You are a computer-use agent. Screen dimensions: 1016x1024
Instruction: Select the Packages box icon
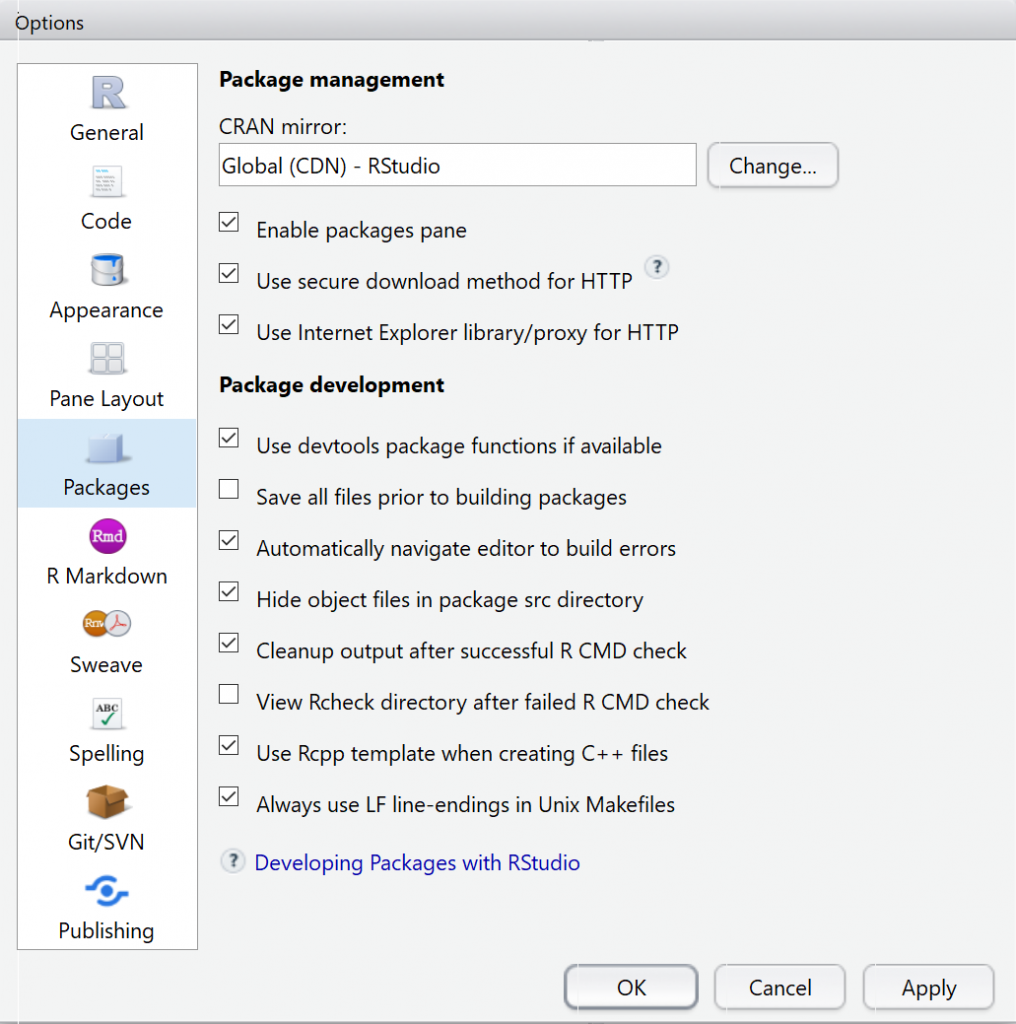pyautogui.click(x=107, y=447)
